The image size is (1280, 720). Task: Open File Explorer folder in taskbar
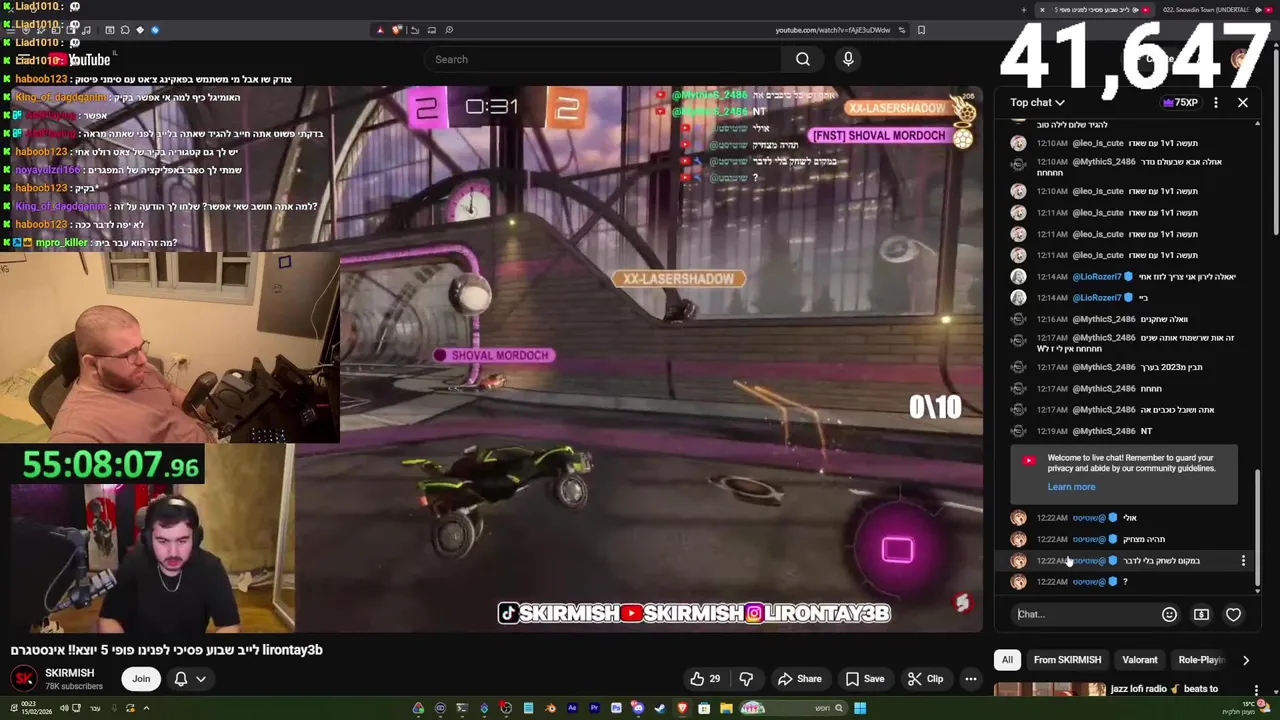pos(726,709)
